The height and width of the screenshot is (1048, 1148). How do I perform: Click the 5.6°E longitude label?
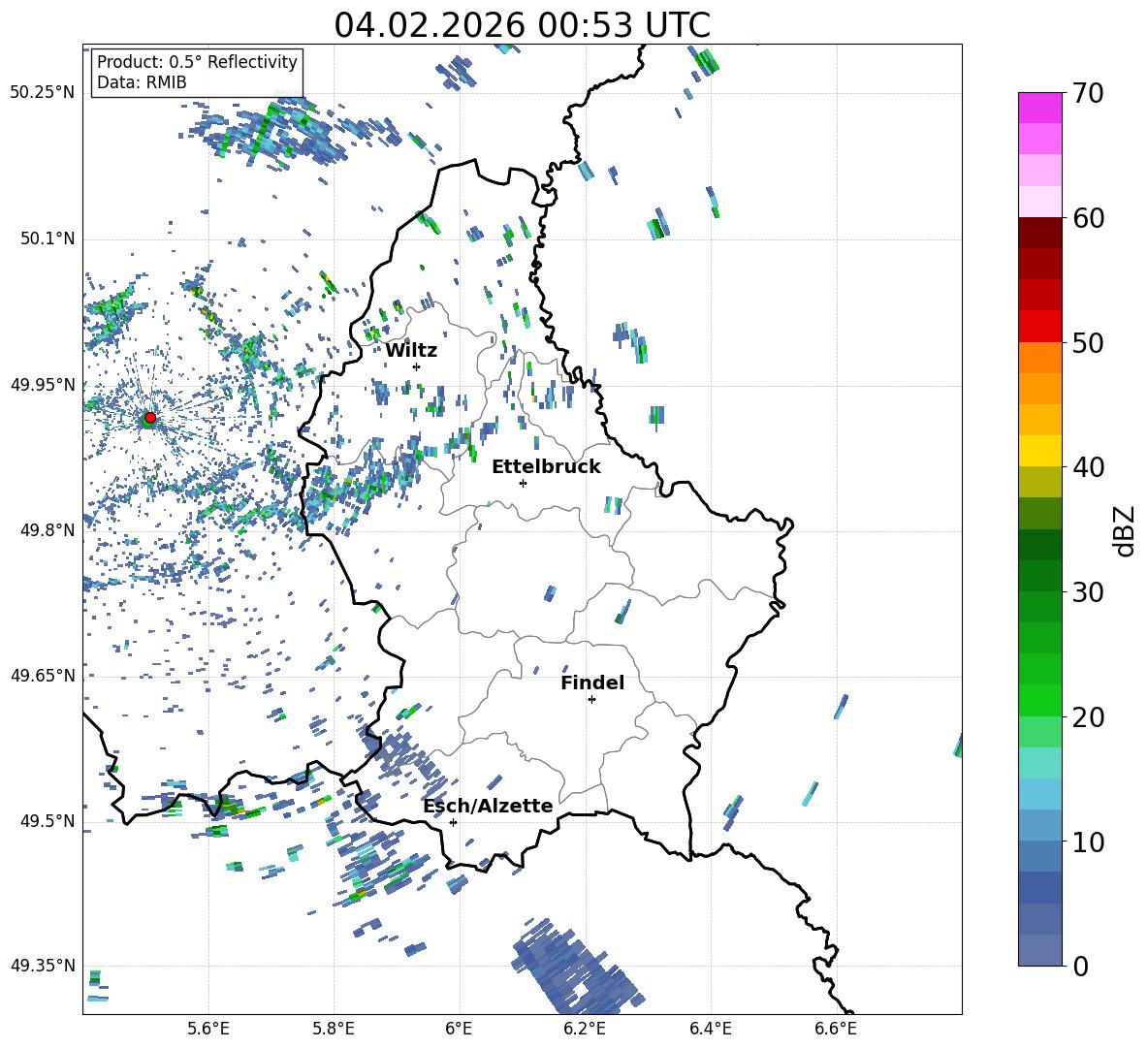(208, 1029)
